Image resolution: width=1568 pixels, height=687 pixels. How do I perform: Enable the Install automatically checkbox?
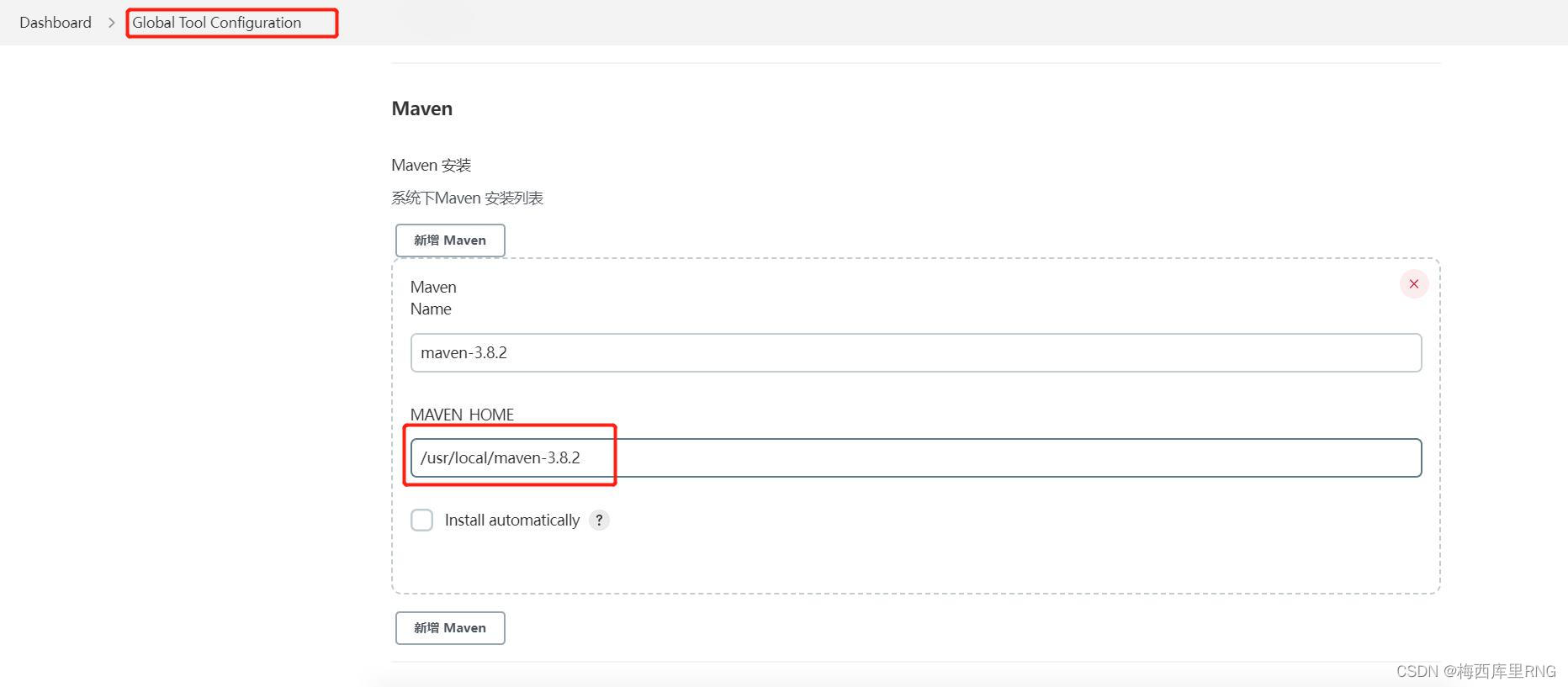point(422,521)
